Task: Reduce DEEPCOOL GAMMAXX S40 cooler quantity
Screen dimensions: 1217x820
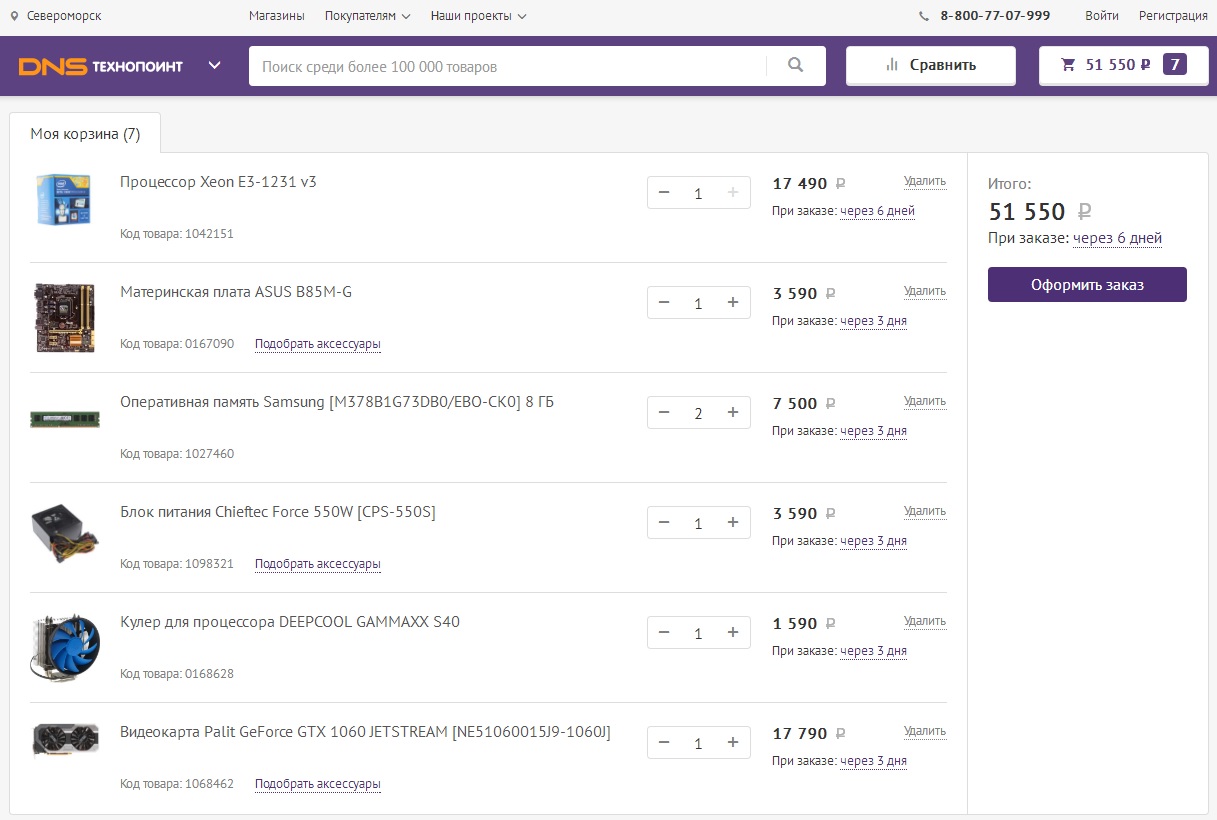Action: click(664, 633)
